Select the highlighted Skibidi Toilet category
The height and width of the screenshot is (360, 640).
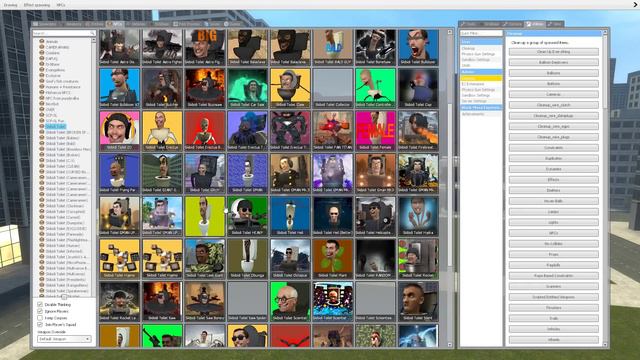click(x=55, y=127)
